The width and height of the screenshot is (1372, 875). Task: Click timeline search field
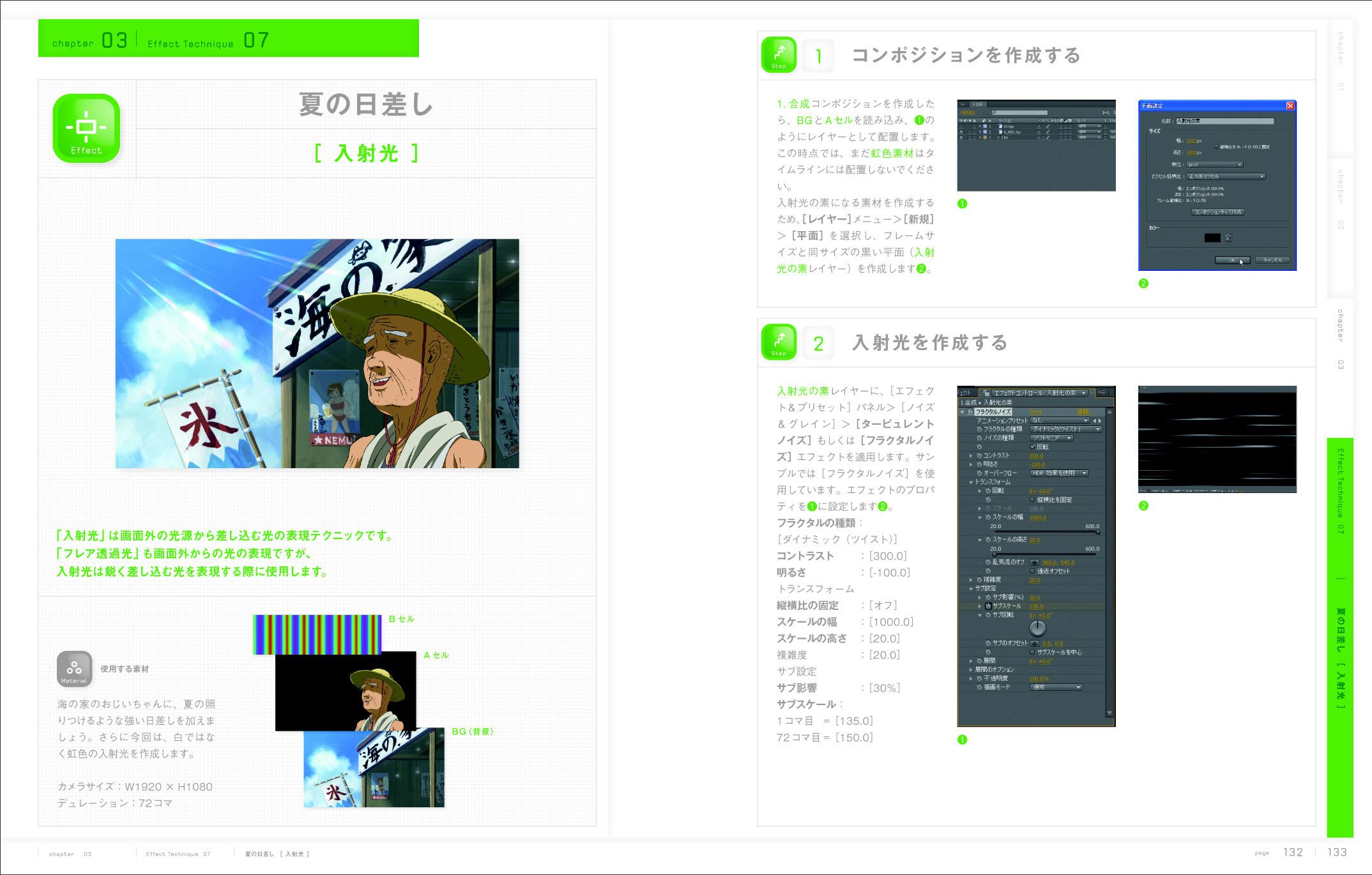tap(1020, 112)
